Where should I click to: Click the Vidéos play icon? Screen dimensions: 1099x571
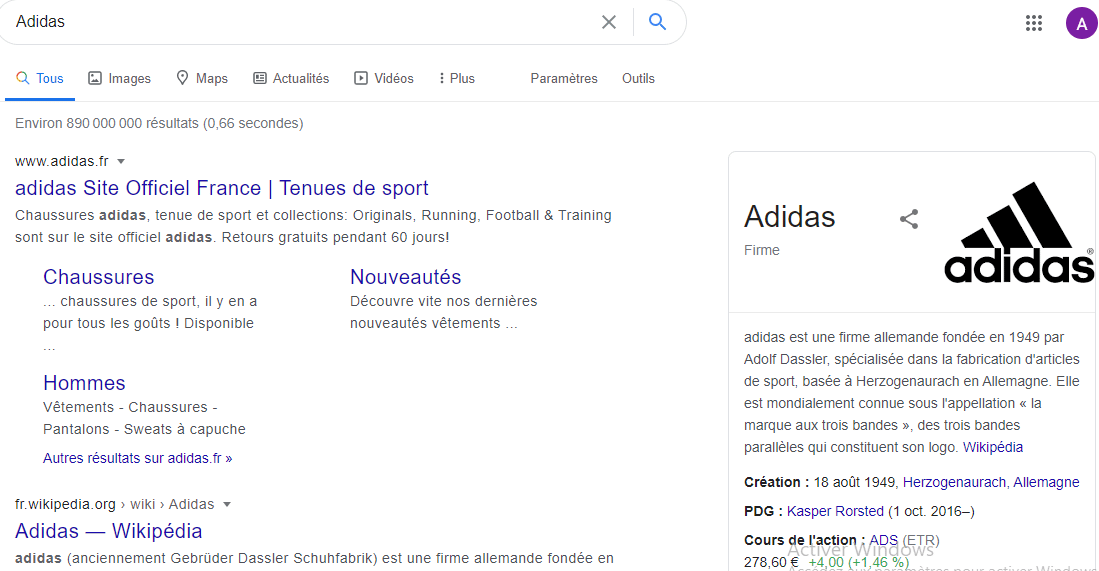pos(360,78)
